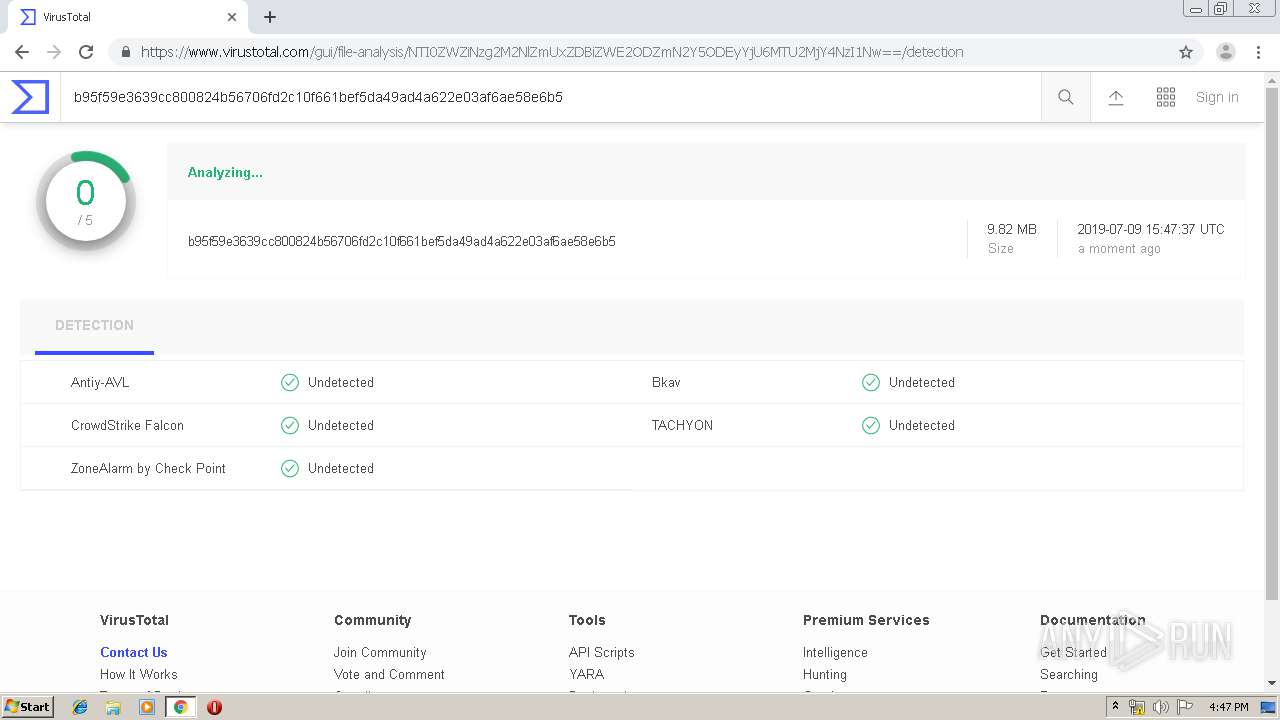
Task: Open the YARA link
Action: pos(587,674)
